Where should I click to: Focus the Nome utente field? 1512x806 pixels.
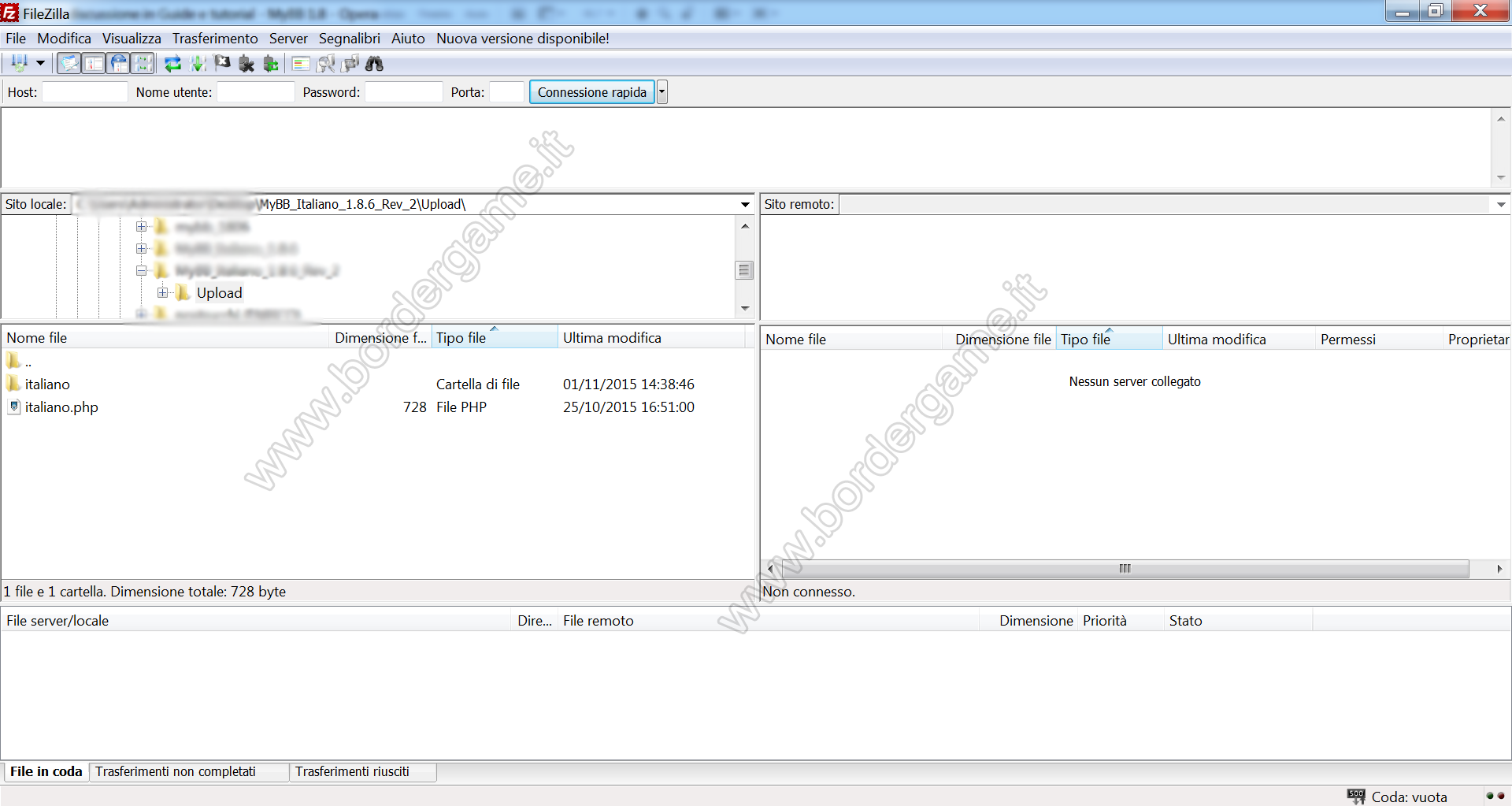pos(256,92)
